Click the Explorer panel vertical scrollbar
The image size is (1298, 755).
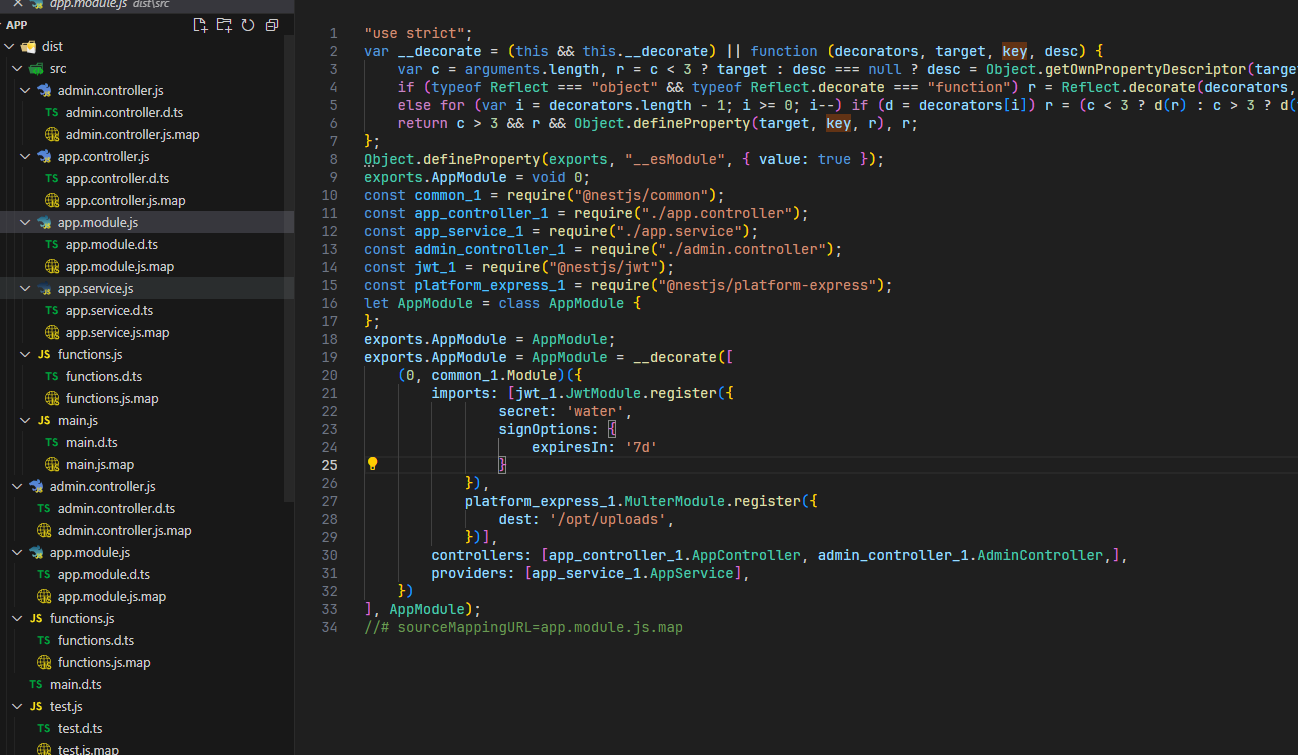(289, 268)
